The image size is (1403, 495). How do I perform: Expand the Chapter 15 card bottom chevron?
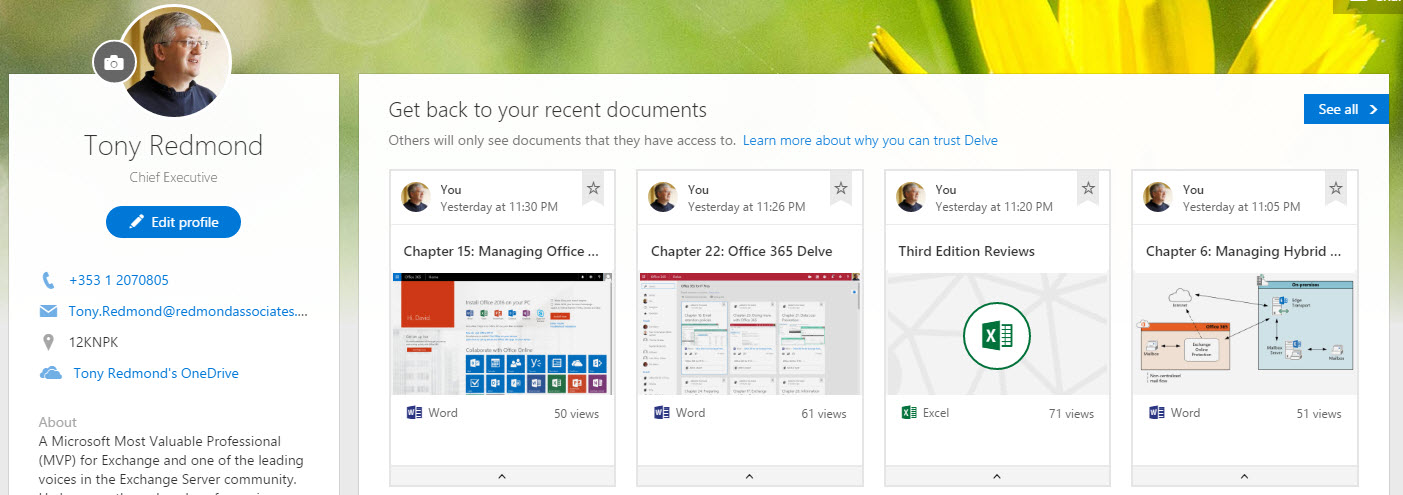coord(502,476)
